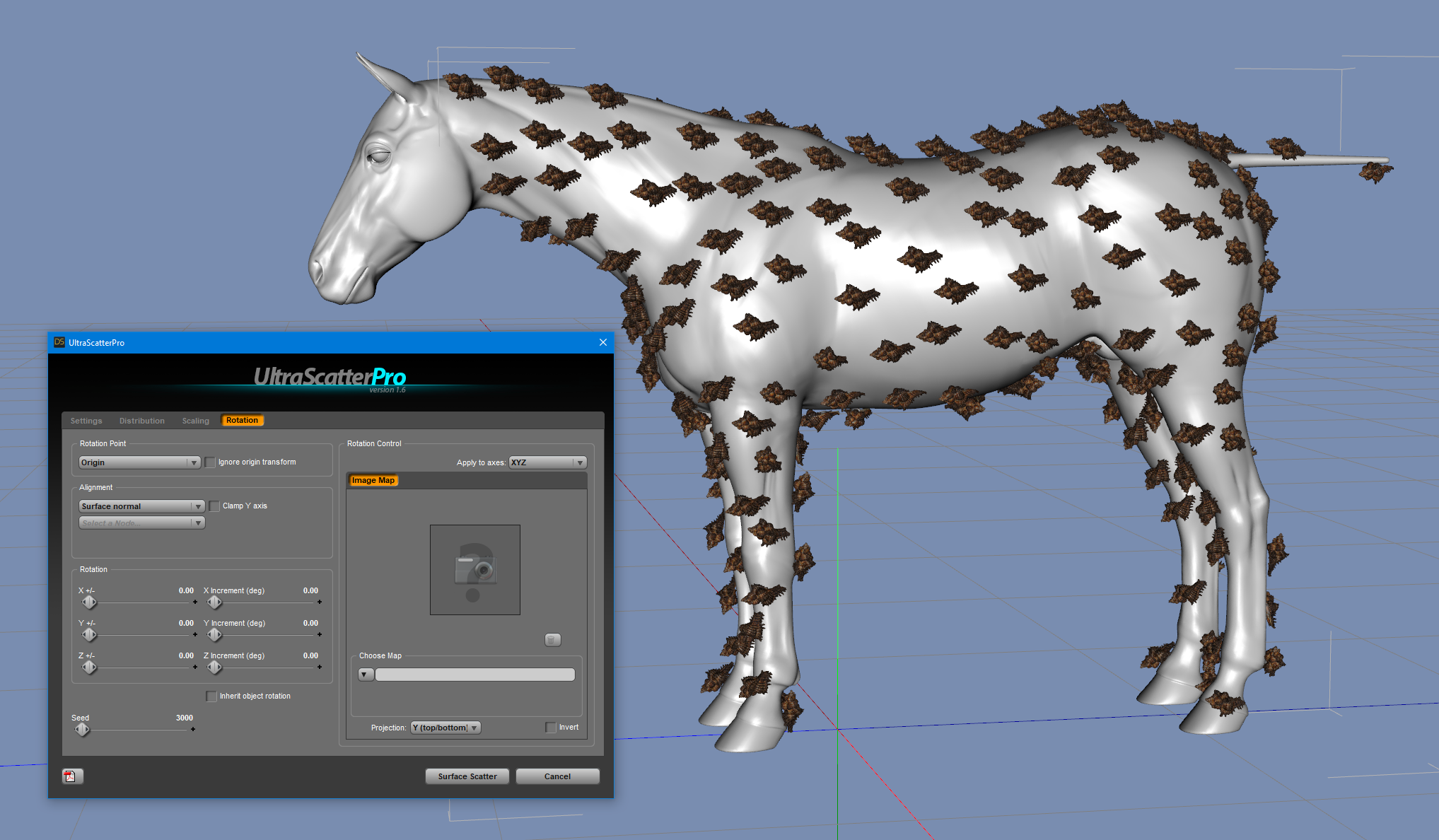Click the Y +/- rotation slider handle

89,635
